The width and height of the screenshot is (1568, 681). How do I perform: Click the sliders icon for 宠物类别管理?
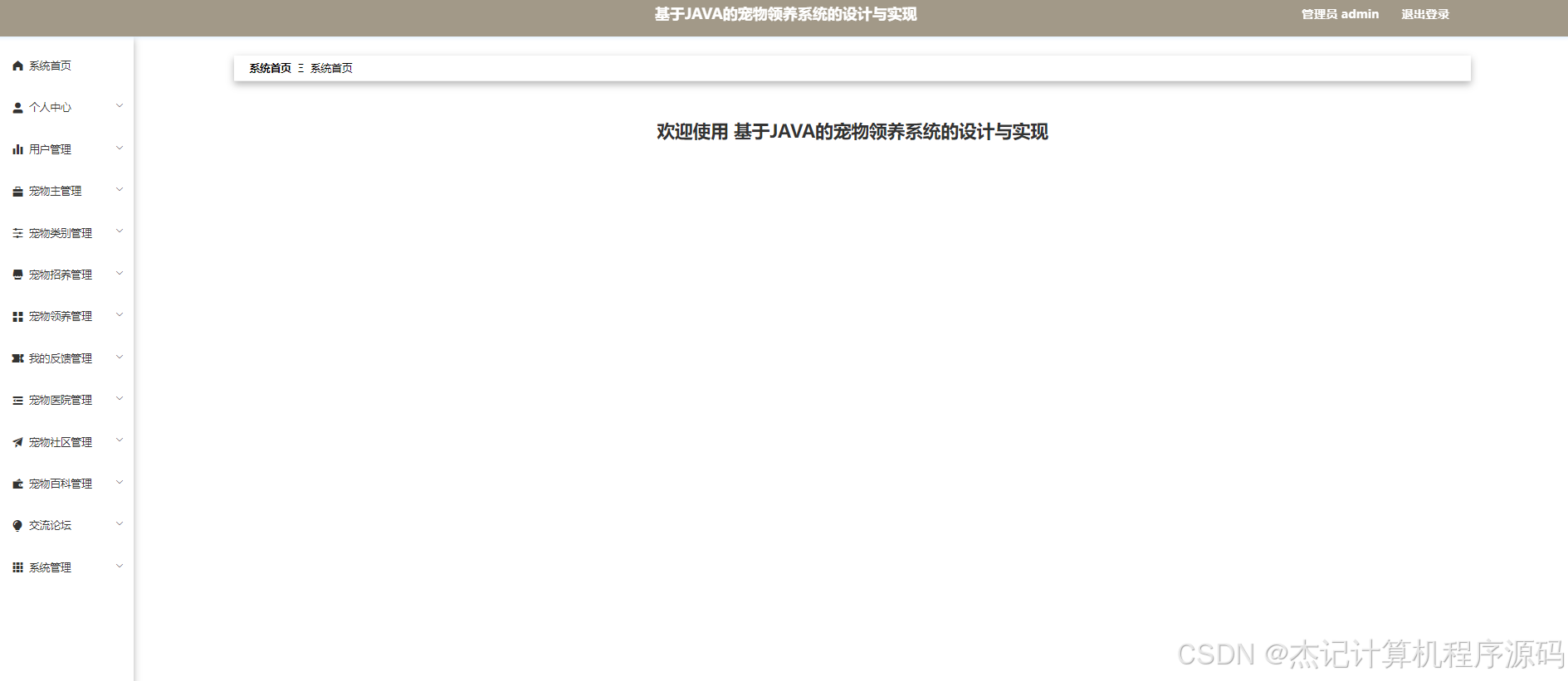tap(17, 233)
